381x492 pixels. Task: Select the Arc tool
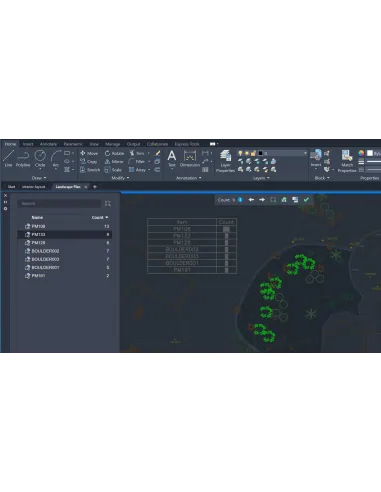coord(56,158)
